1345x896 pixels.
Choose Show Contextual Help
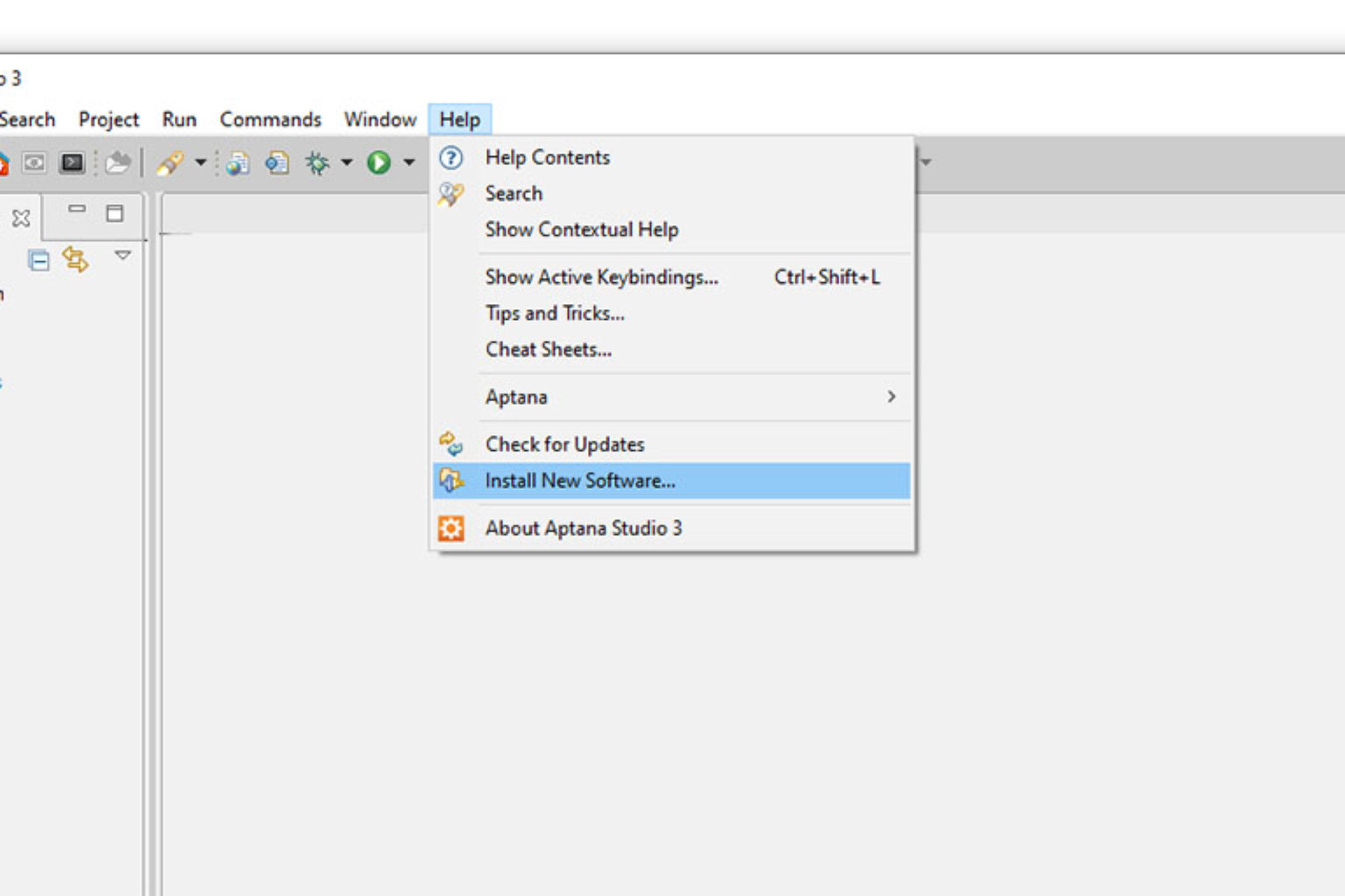click(x=671, y=230)
